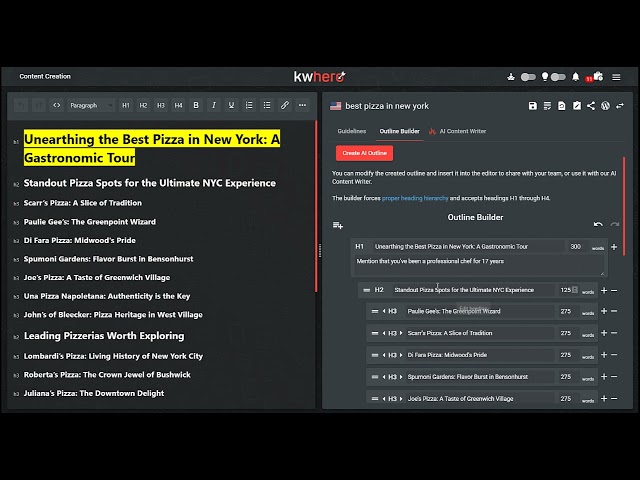Remove the Scarr's Pizza H3 row
This screenshot has height=480, width=640.
(614, 333)
